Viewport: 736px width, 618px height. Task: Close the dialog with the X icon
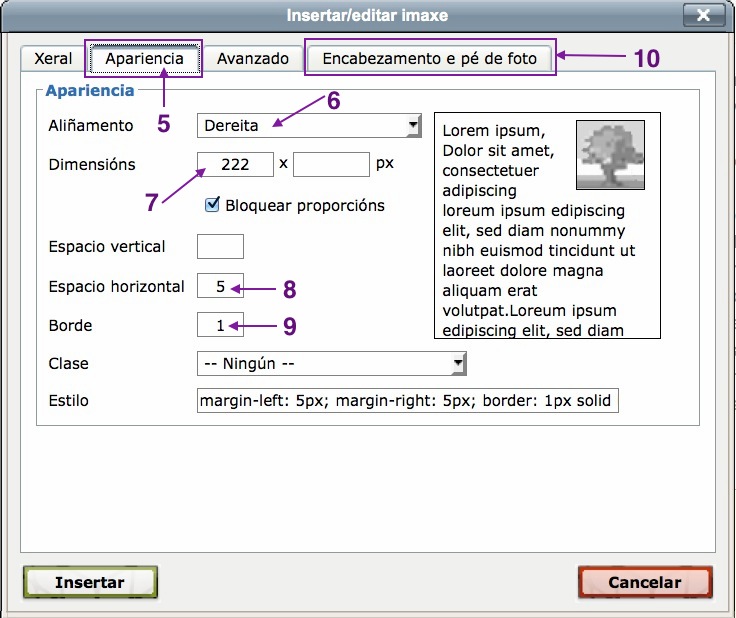point(704,15)
